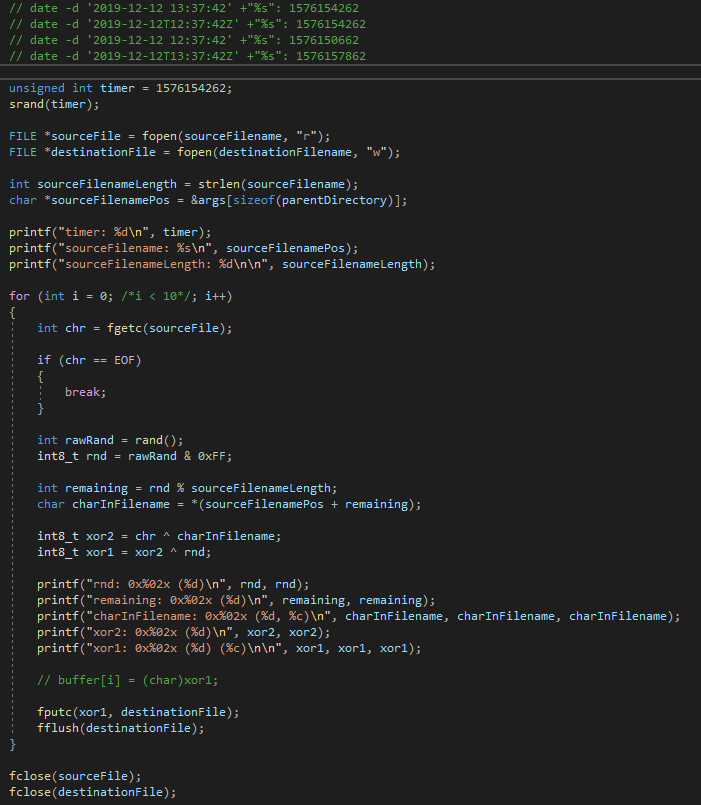
Task: Click the break statement
Action: coord(84,392)
